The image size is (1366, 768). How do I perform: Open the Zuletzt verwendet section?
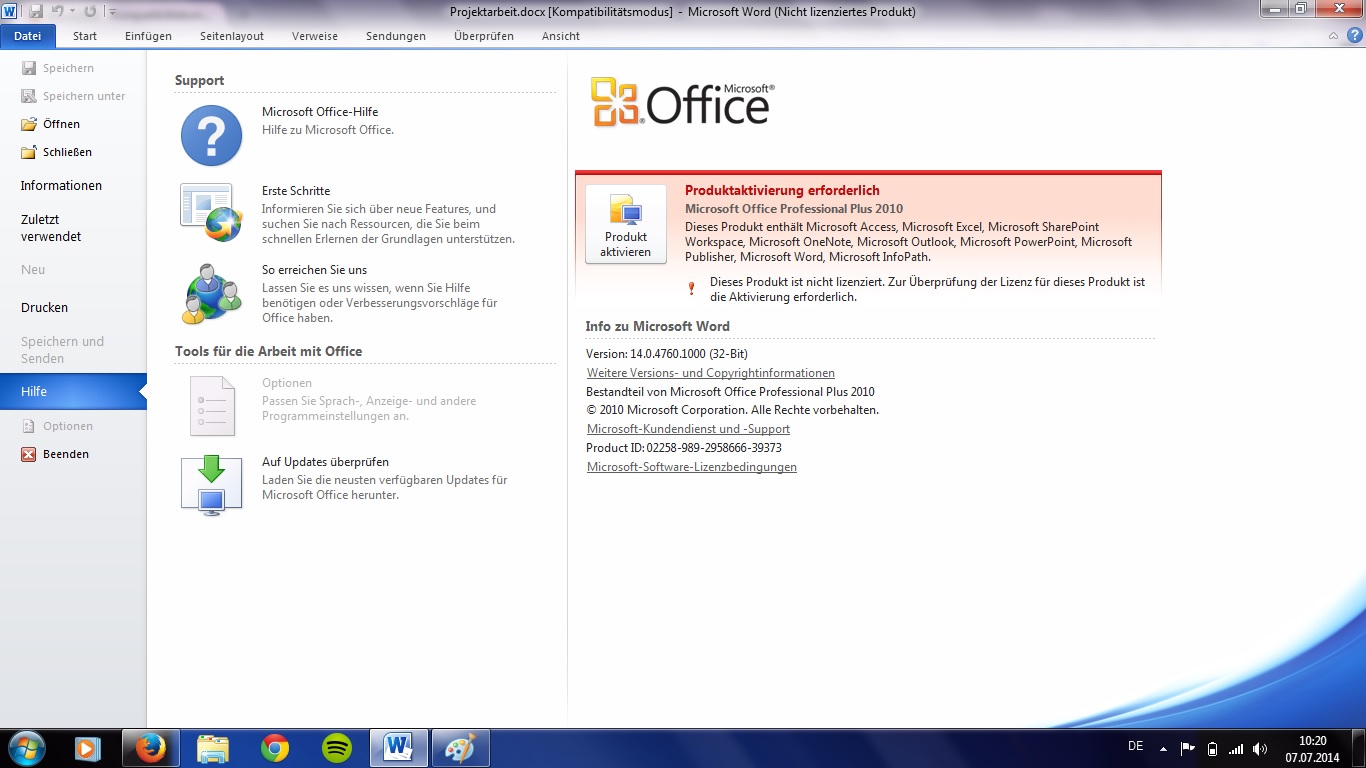51,228
